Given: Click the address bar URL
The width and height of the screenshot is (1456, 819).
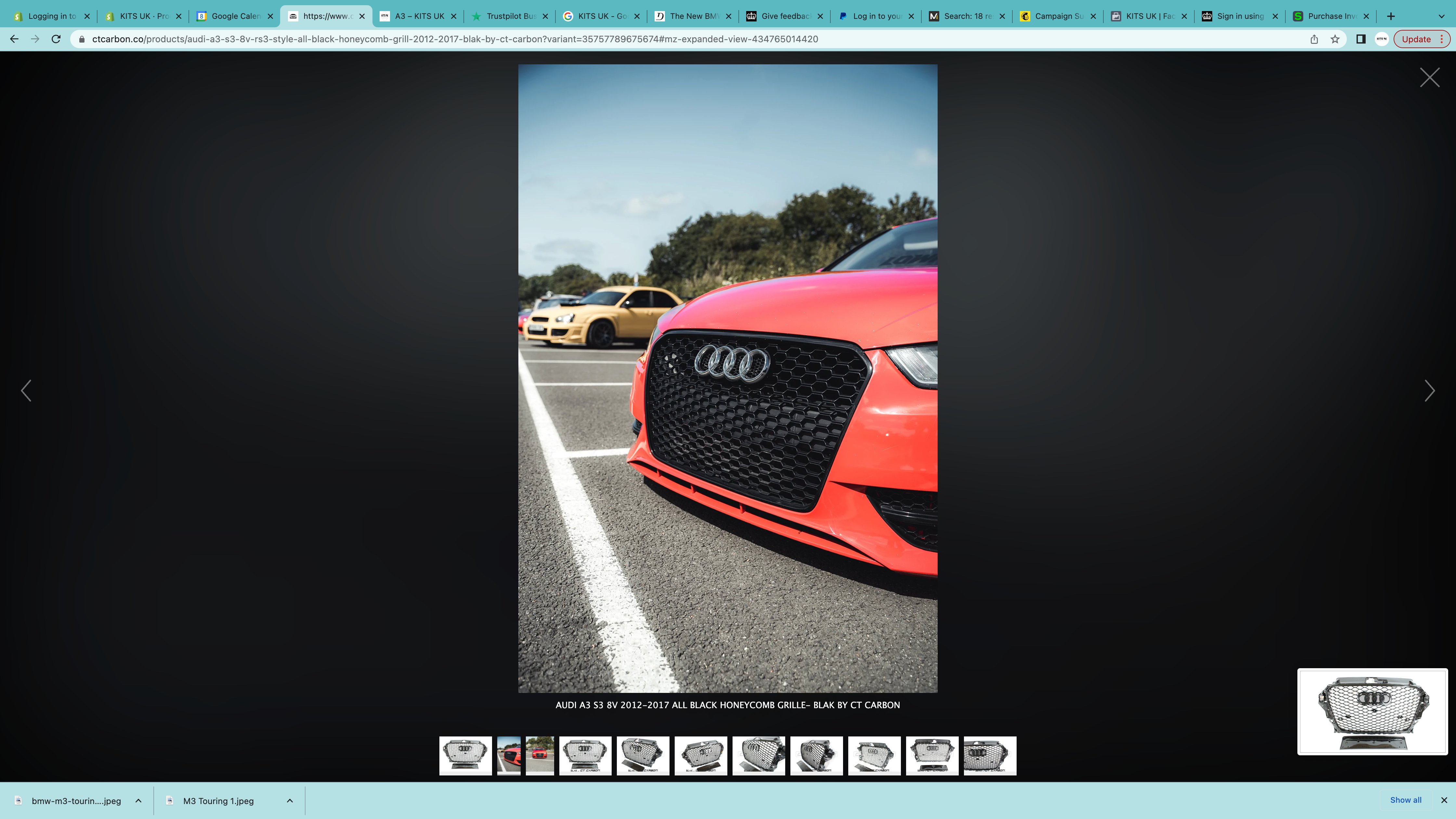Looking at the screenshot, I should tap(455, 39).
